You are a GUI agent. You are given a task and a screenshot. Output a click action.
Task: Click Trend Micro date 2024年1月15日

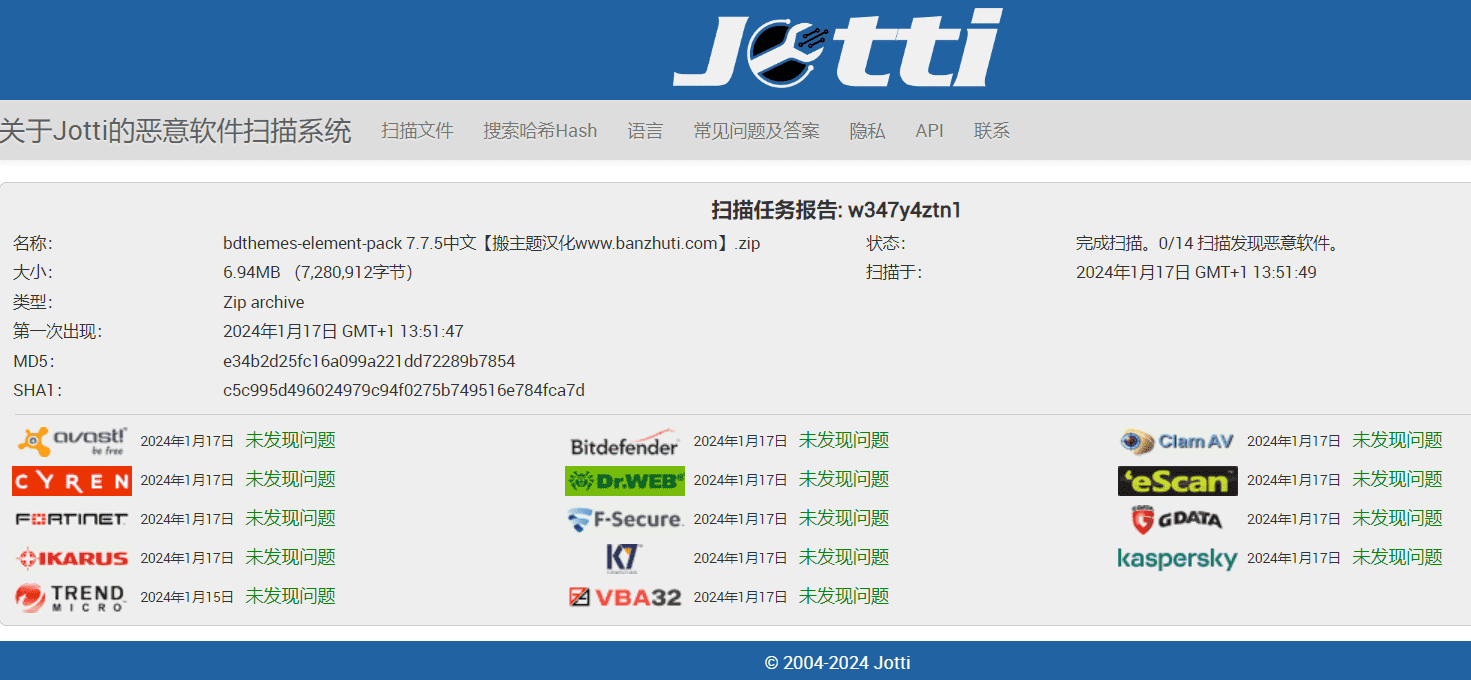click(x=187, y=597)
